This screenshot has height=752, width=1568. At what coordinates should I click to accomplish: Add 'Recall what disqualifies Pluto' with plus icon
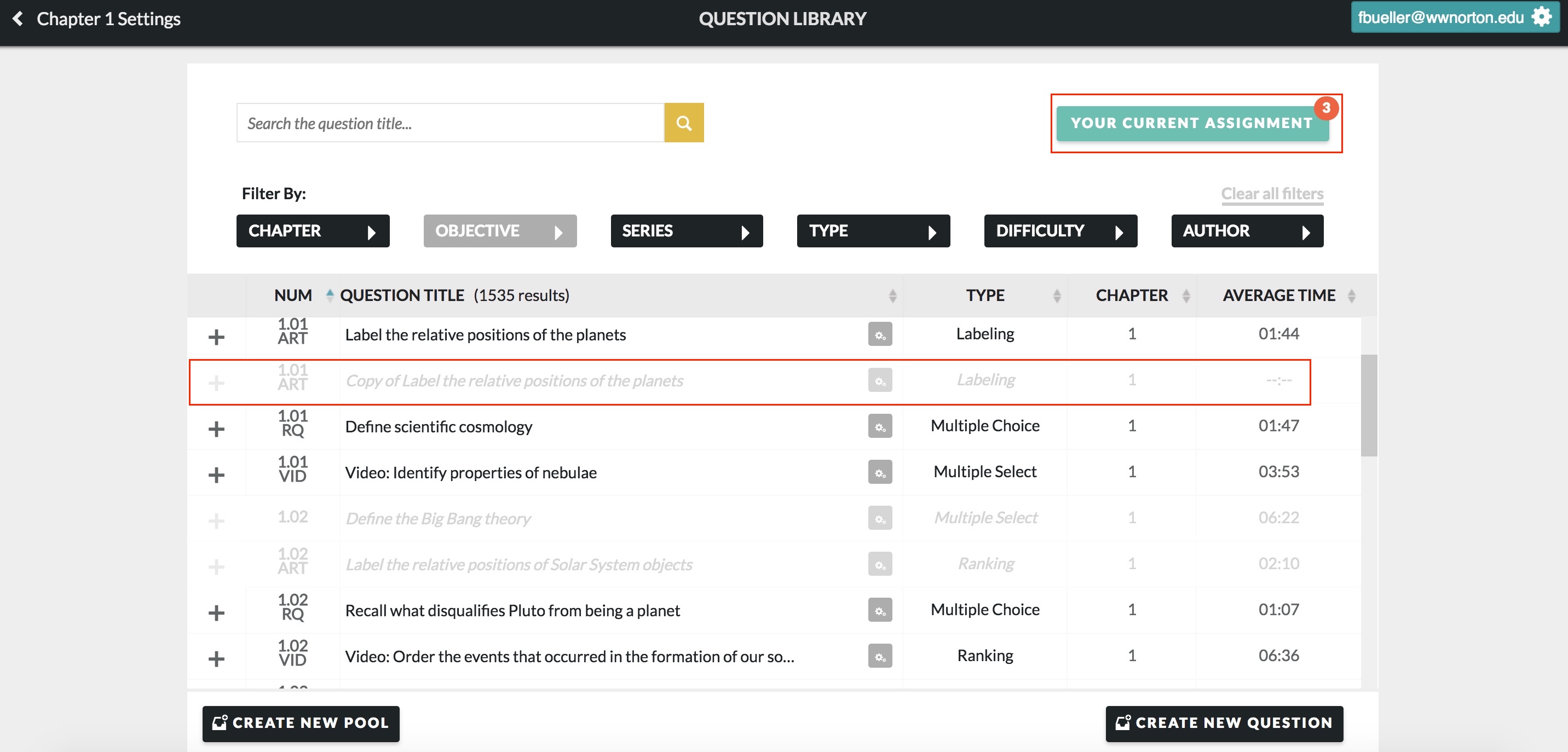[x=216, y=612]
